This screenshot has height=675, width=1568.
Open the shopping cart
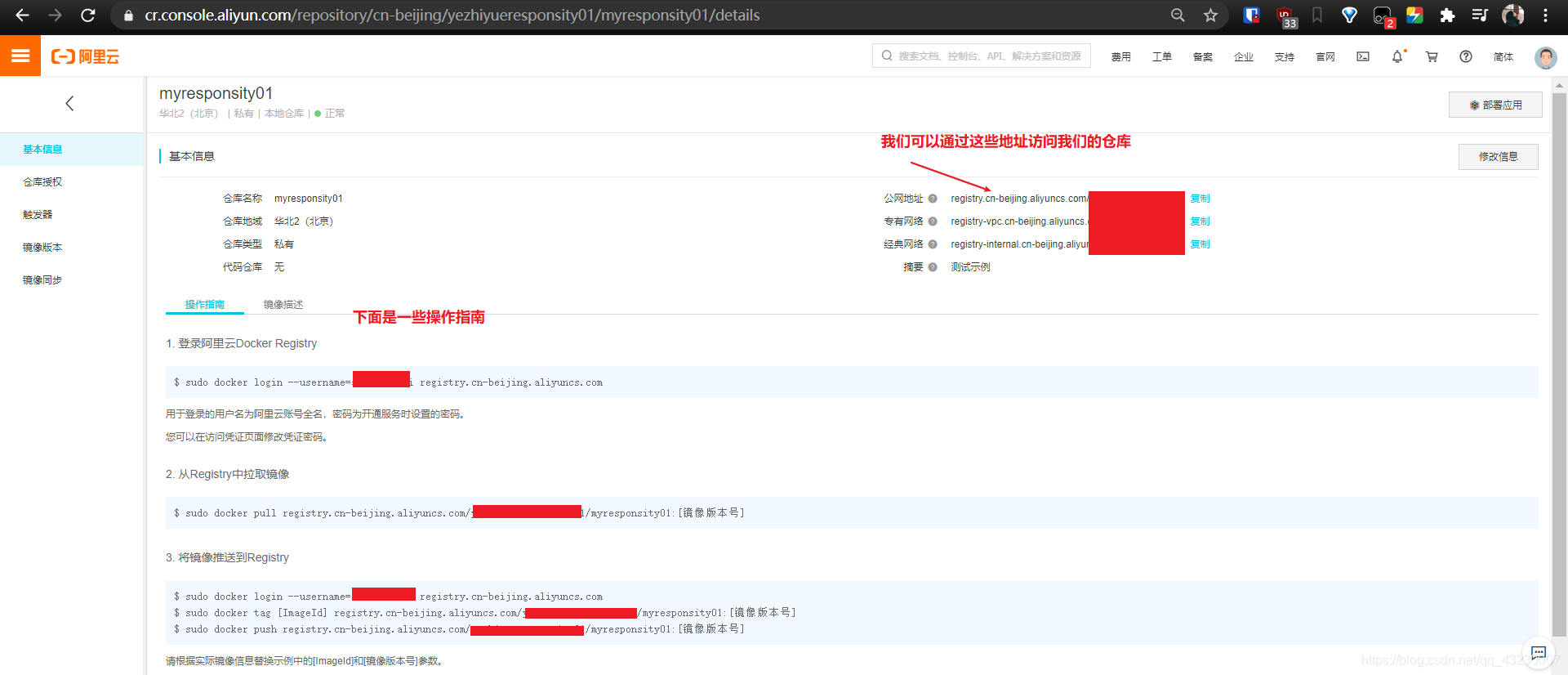pos(1432,56)
